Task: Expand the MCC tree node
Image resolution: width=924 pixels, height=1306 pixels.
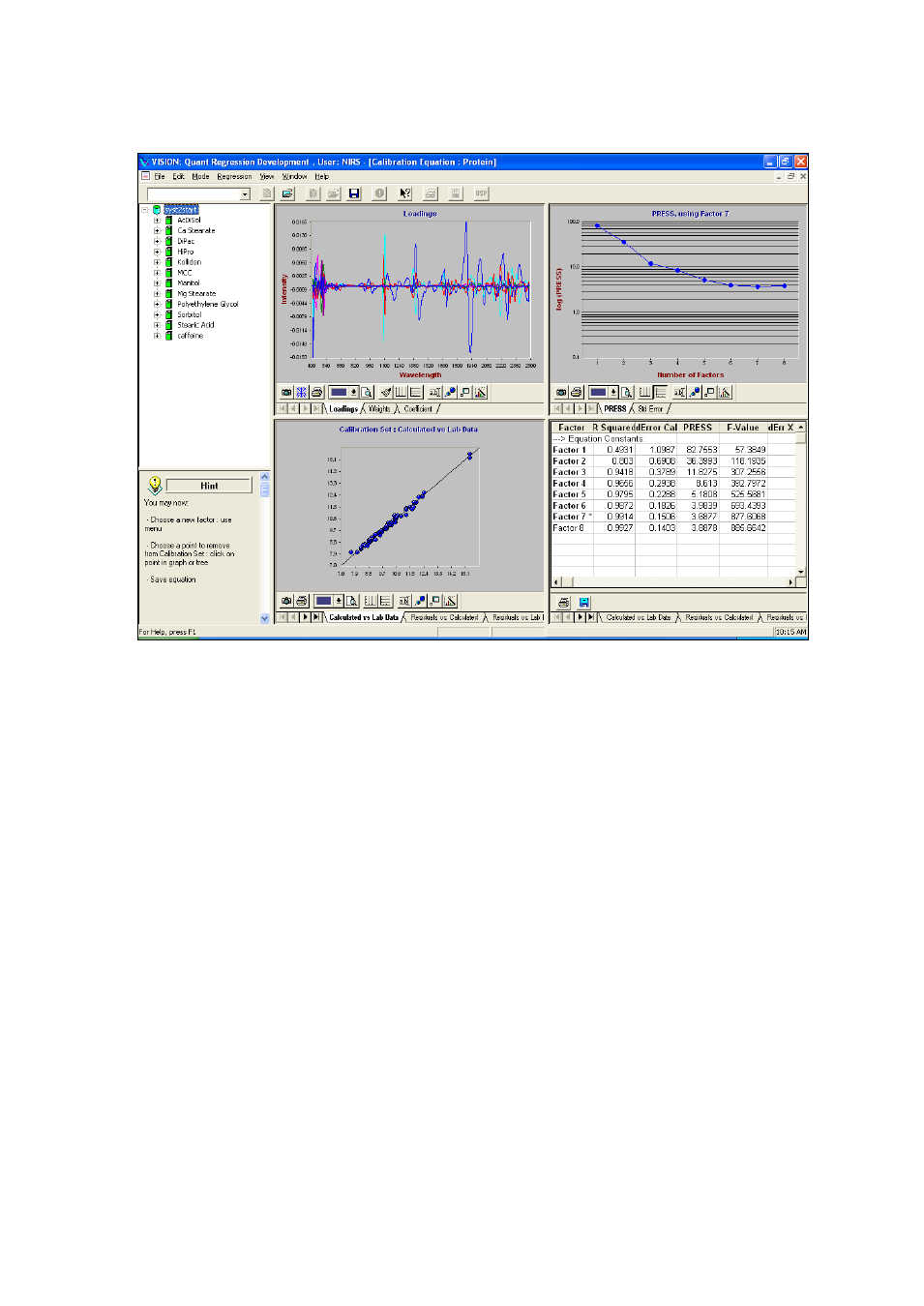Action: [157, 273]
